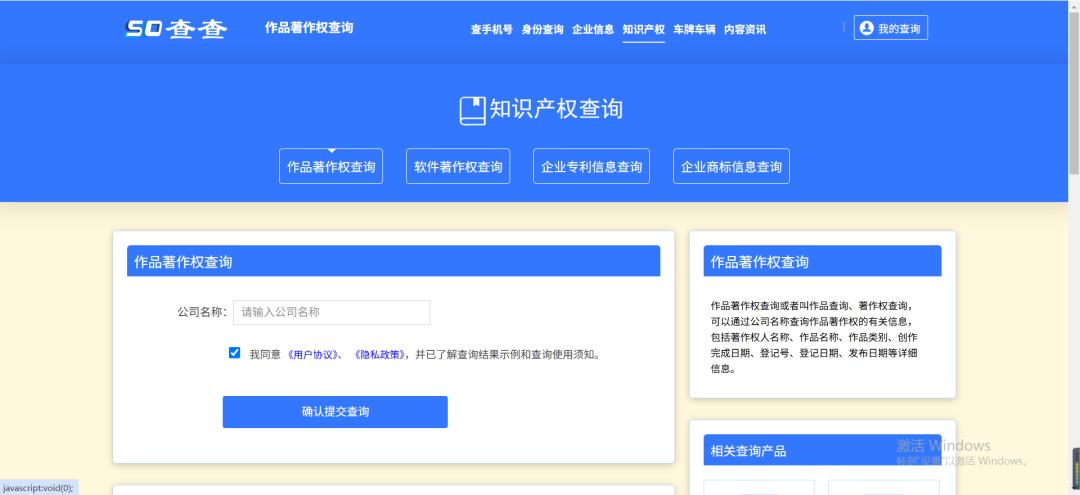Image resolution: width=1080 pixels, height=495 pixels.
Task: Switch to the 软件著作权查询 tab
Action: click(458, 167)
